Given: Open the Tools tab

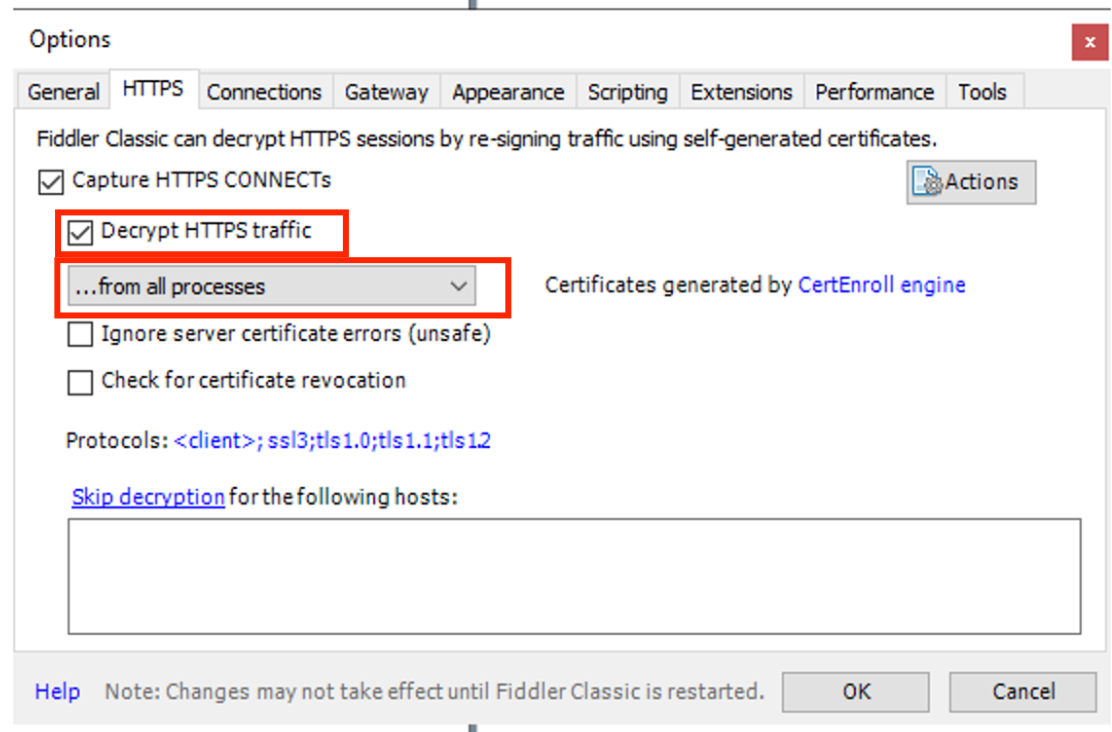Looking at the screenshot, I should point(983,91).
